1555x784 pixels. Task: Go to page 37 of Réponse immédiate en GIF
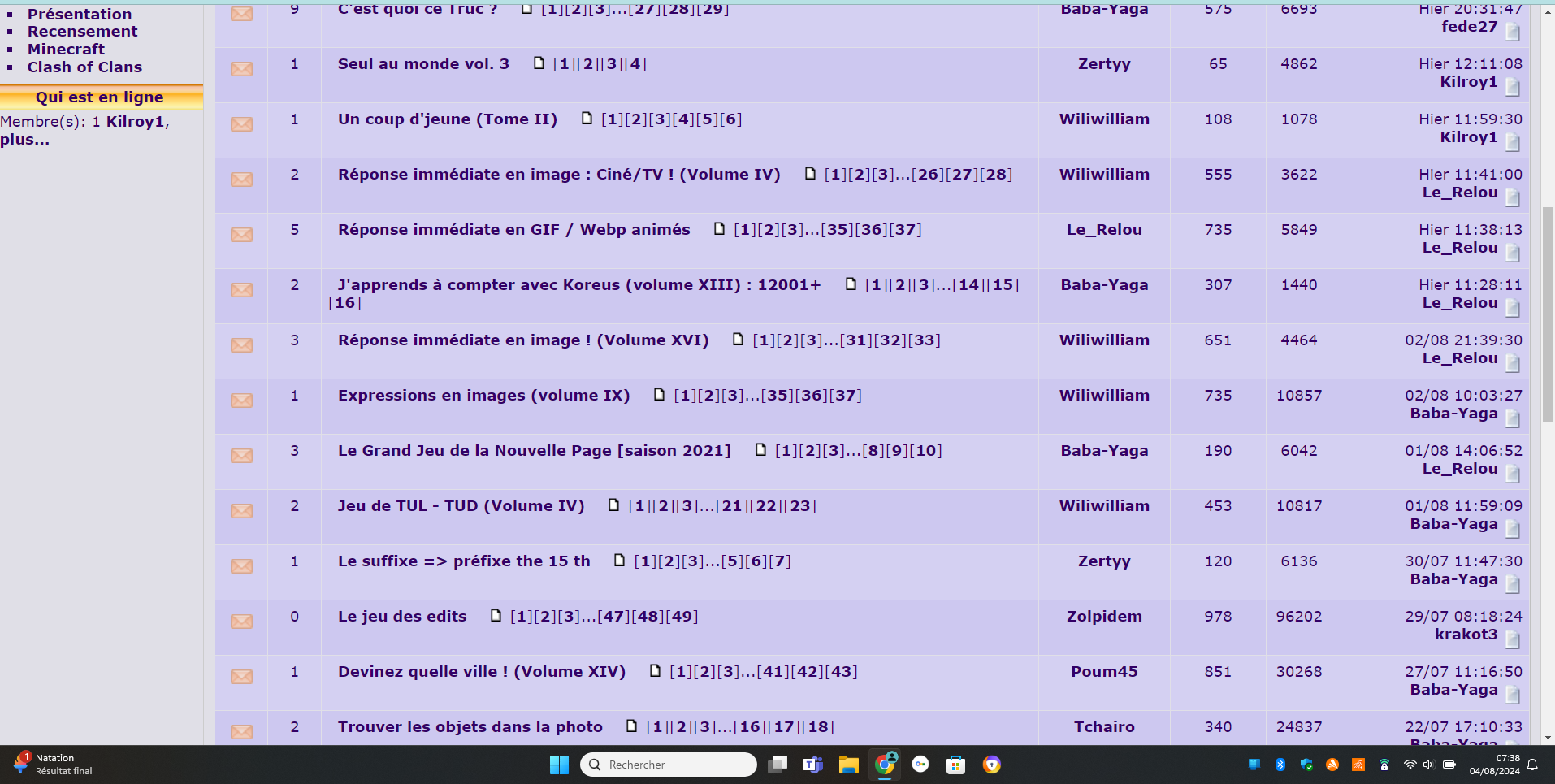[906, 230]
